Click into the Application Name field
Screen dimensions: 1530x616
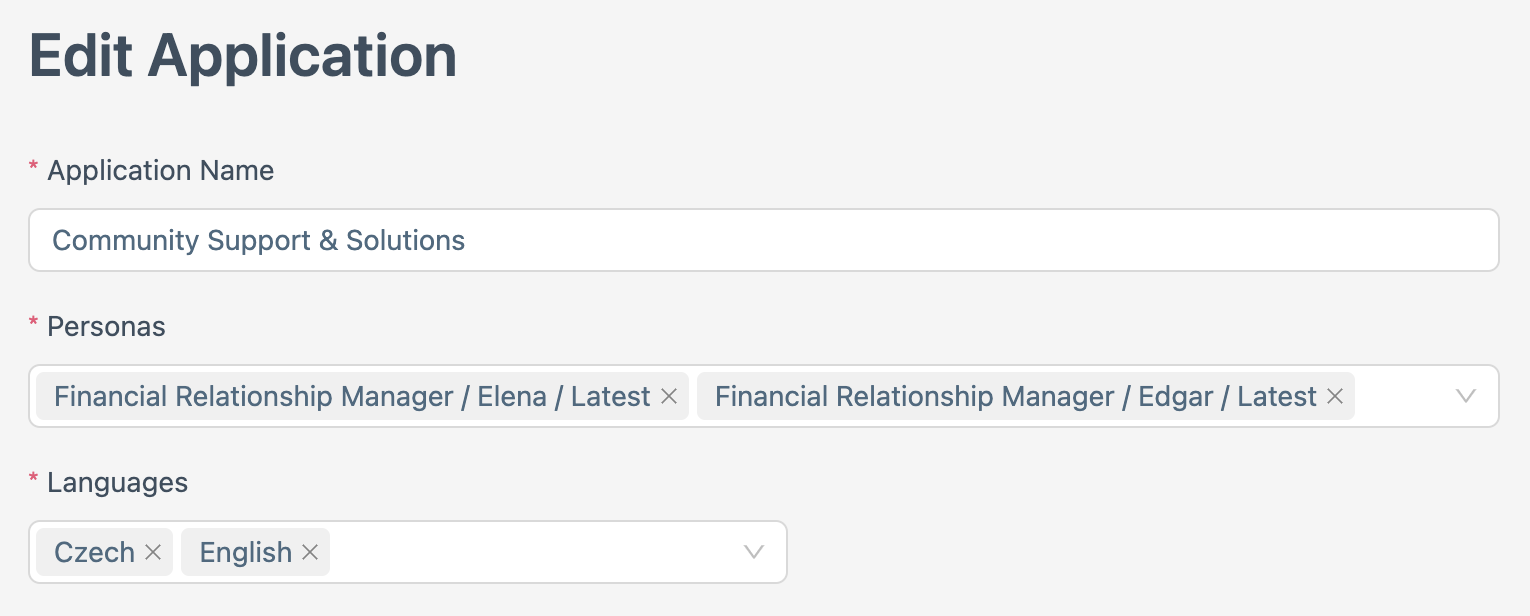coord(760,240)
